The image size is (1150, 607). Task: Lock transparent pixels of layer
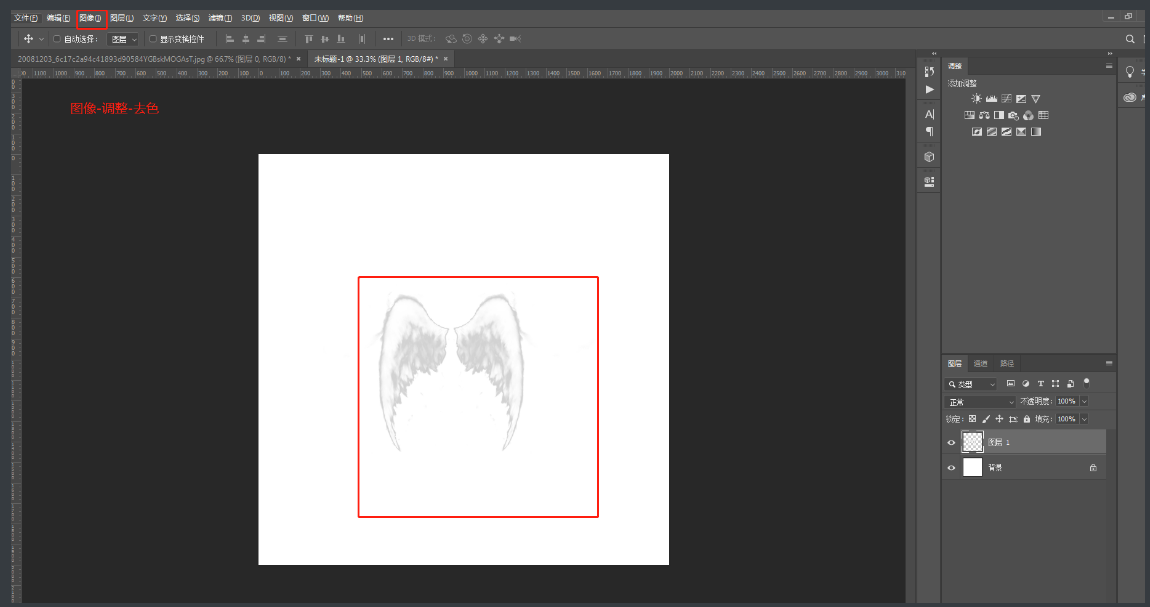[x=973, y=419]
